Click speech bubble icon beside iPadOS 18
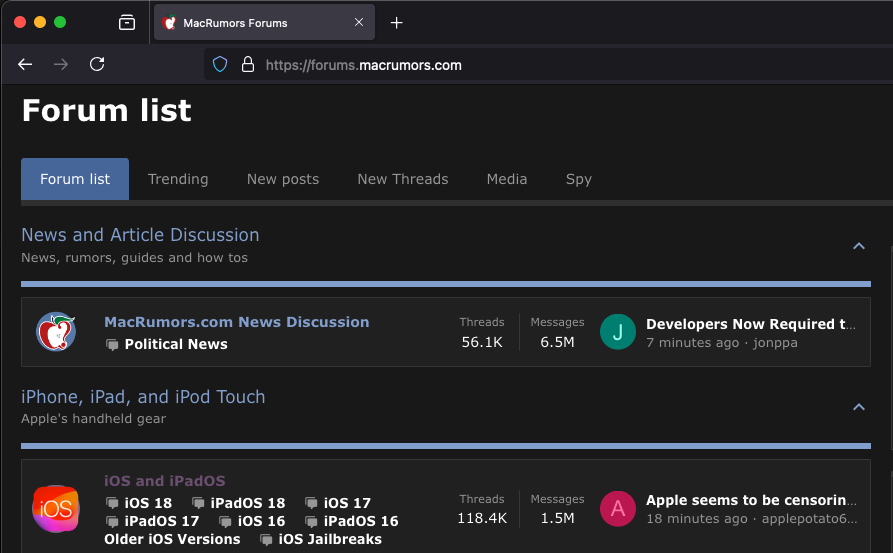Screen dimensions: 893x553 click(198, 503)
